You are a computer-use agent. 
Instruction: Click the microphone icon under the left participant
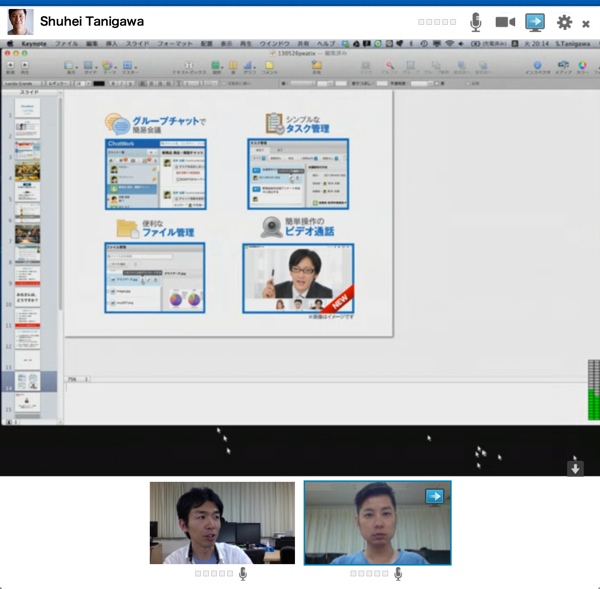click(x=243, y=574)
